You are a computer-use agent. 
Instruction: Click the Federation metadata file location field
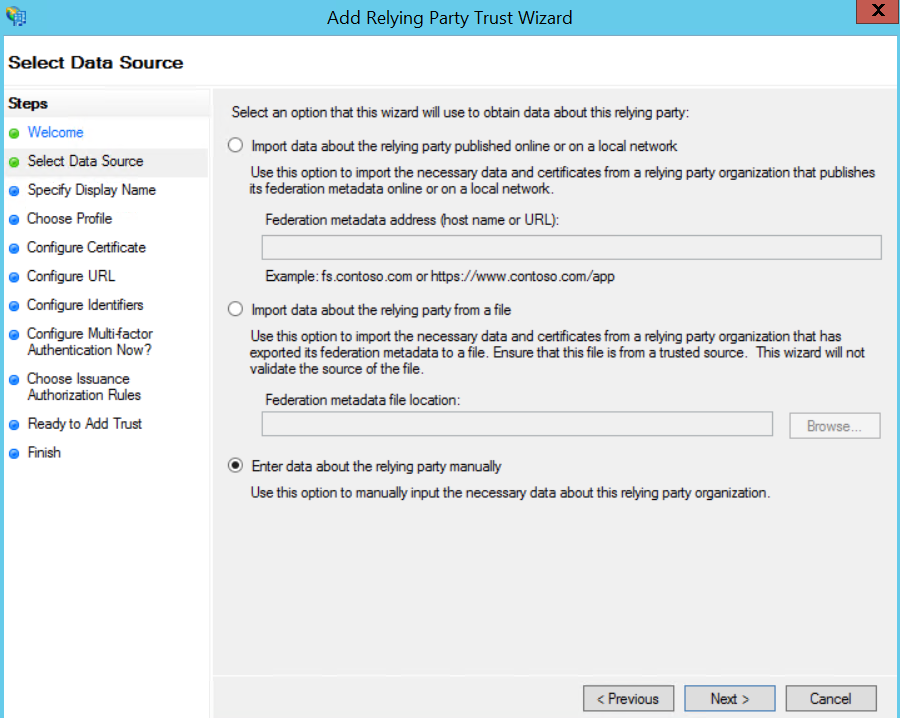[x=517, y=424]
